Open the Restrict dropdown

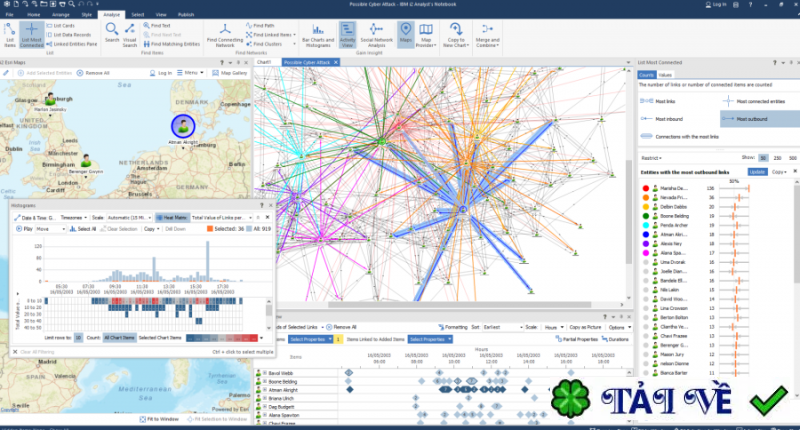pyautogui.click(x=651, y=158)
